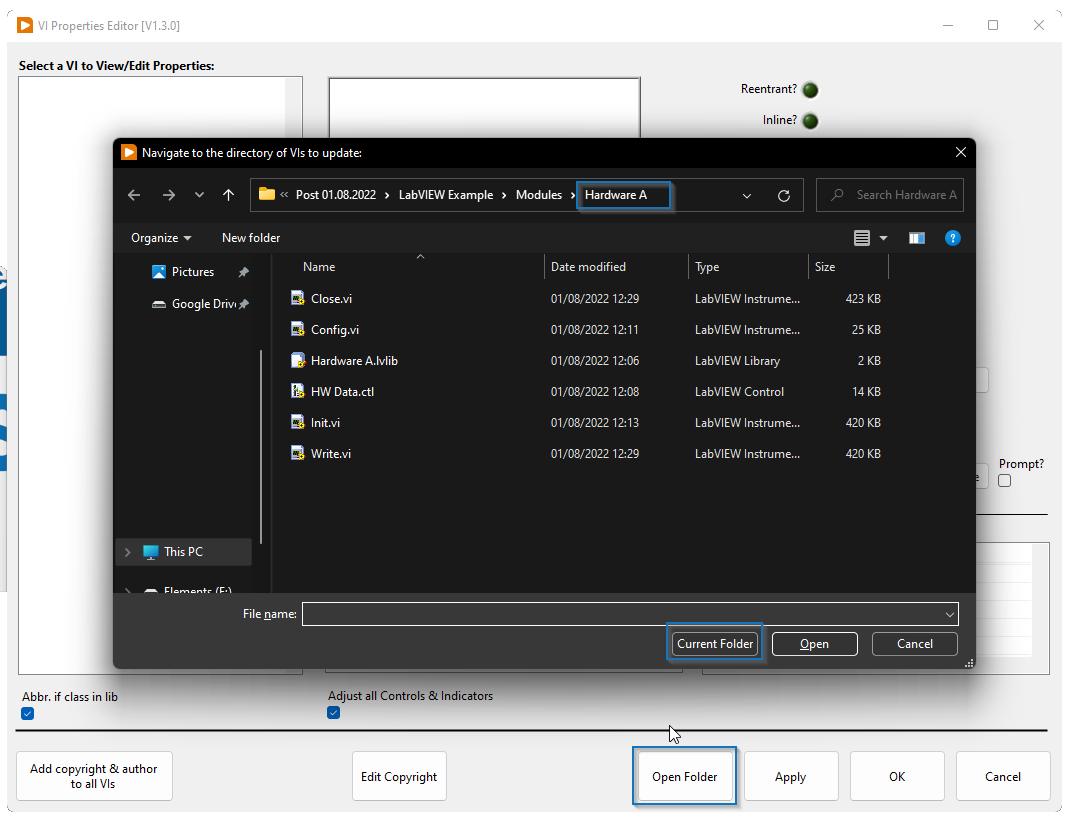Open HW Data.ctl via its LabVIEW control icon

[x=297, y=391]
